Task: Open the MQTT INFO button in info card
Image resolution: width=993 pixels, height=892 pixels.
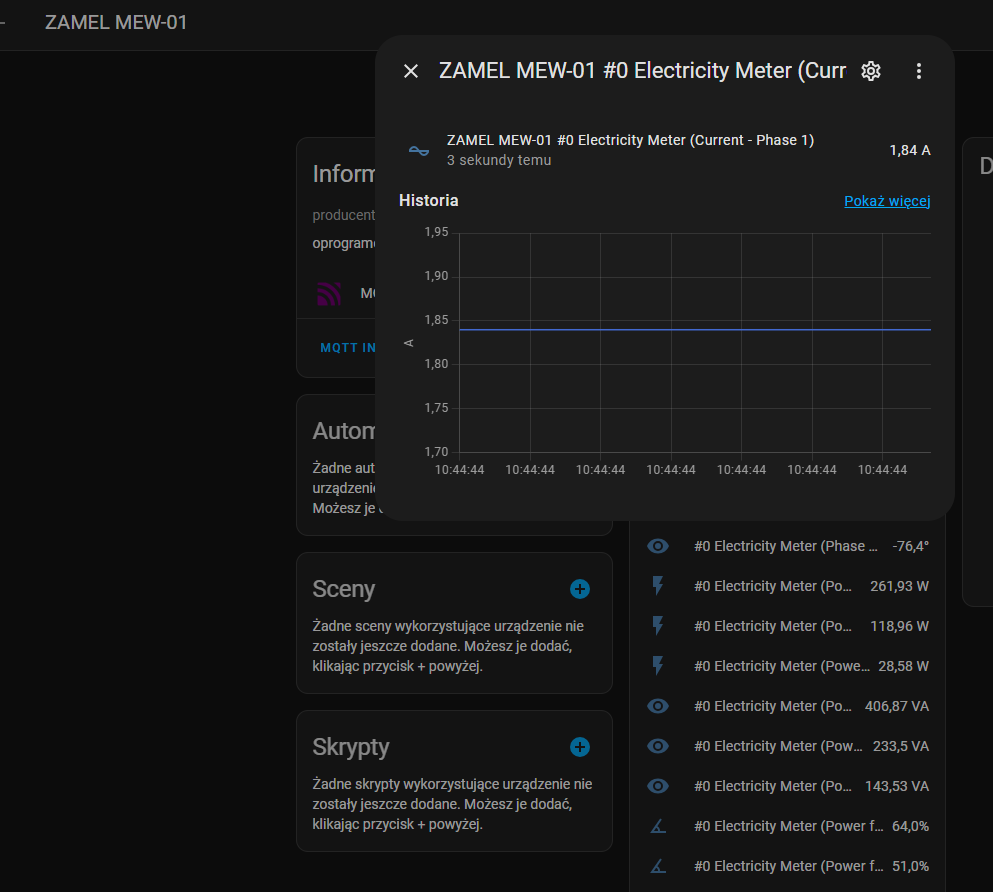Action: [x=348, y=348]
